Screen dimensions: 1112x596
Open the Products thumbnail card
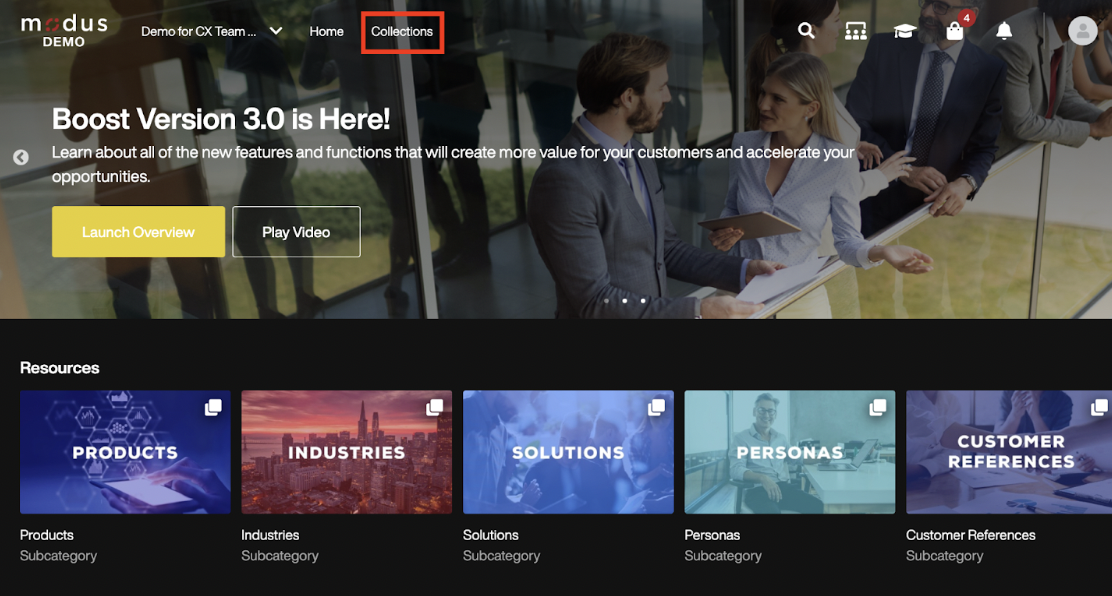[125, 452]
